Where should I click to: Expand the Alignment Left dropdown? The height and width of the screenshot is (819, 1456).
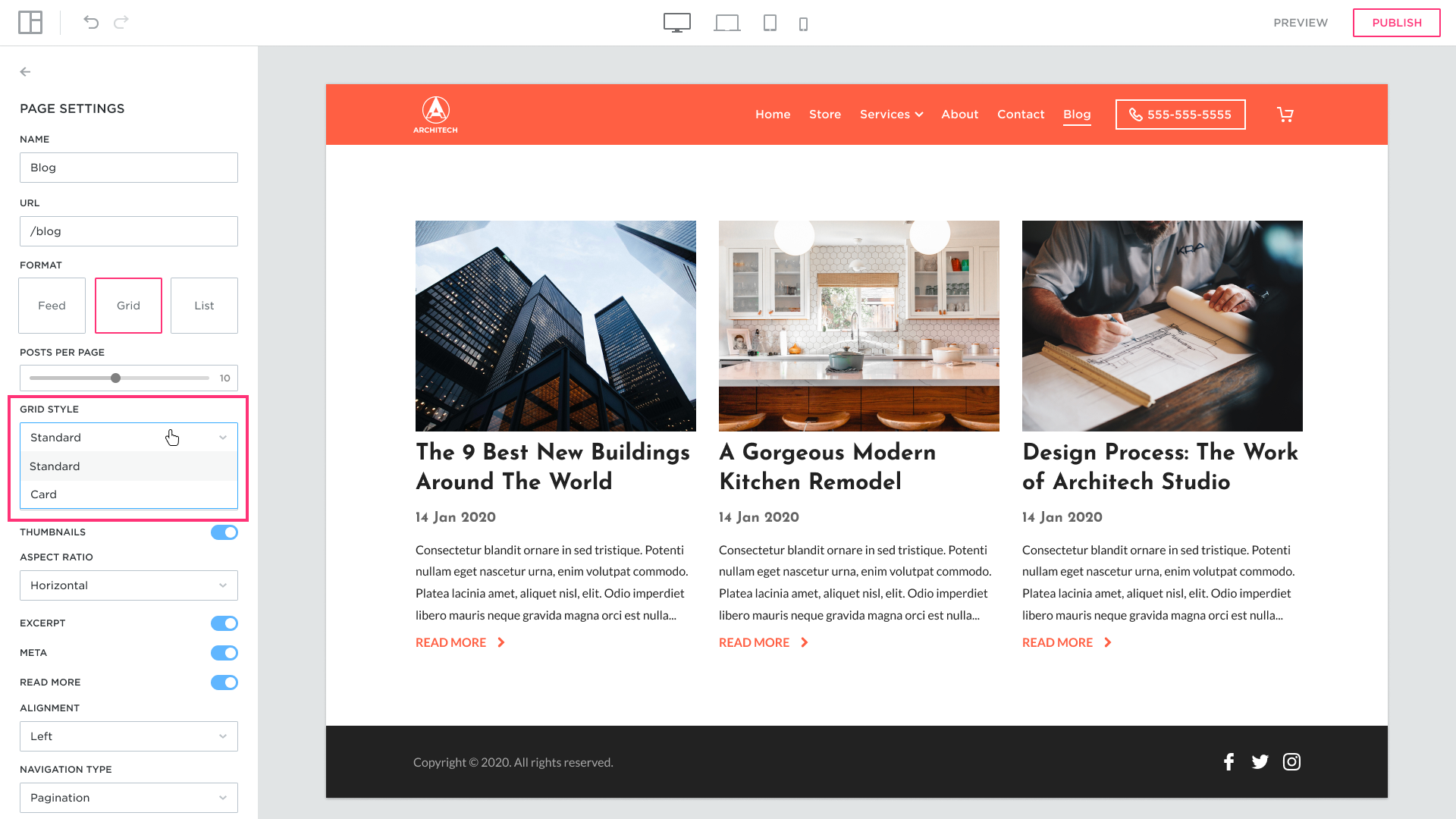129,736
